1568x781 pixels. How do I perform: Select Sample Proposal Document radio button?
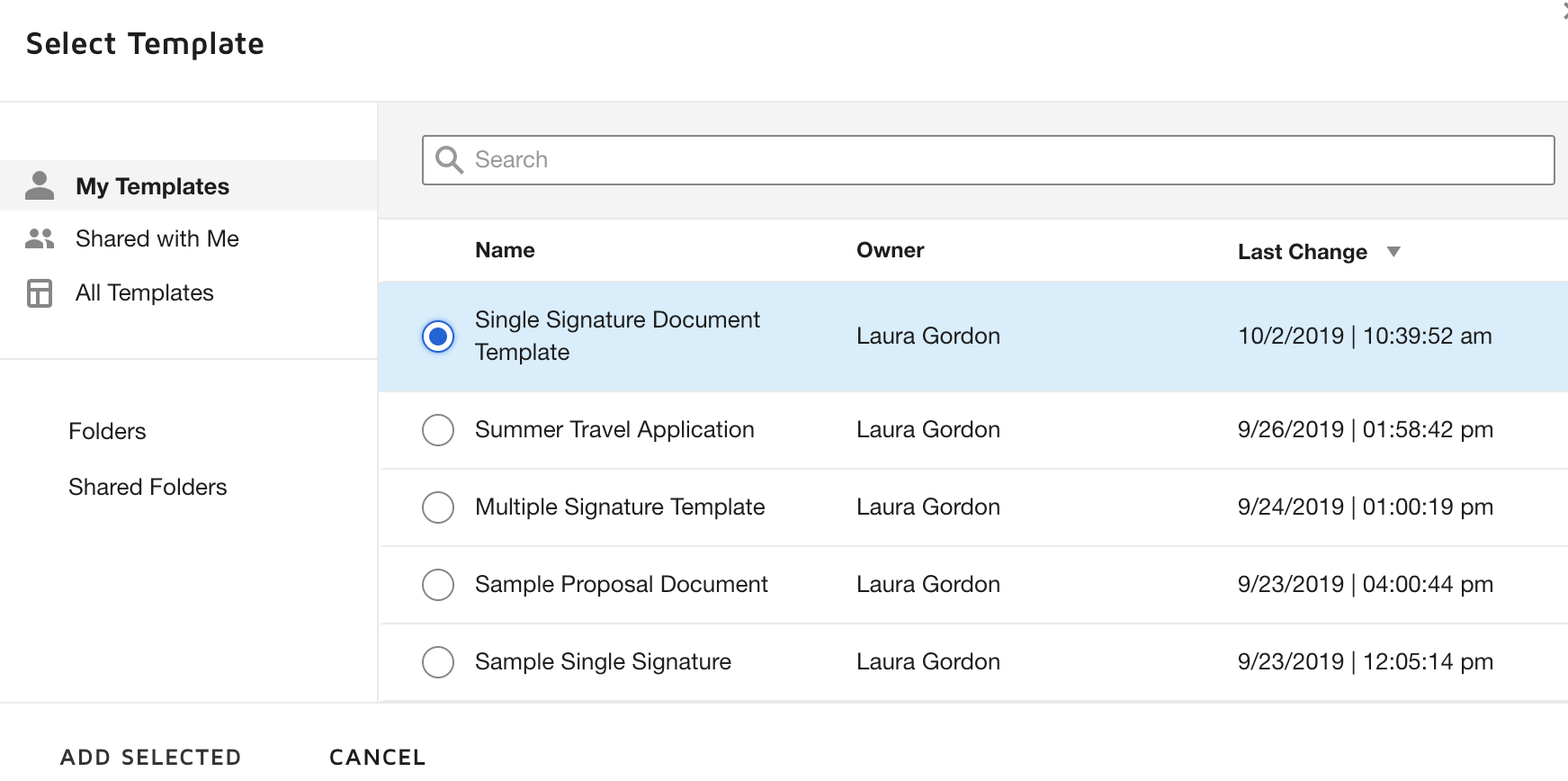(x=438, y=585)
